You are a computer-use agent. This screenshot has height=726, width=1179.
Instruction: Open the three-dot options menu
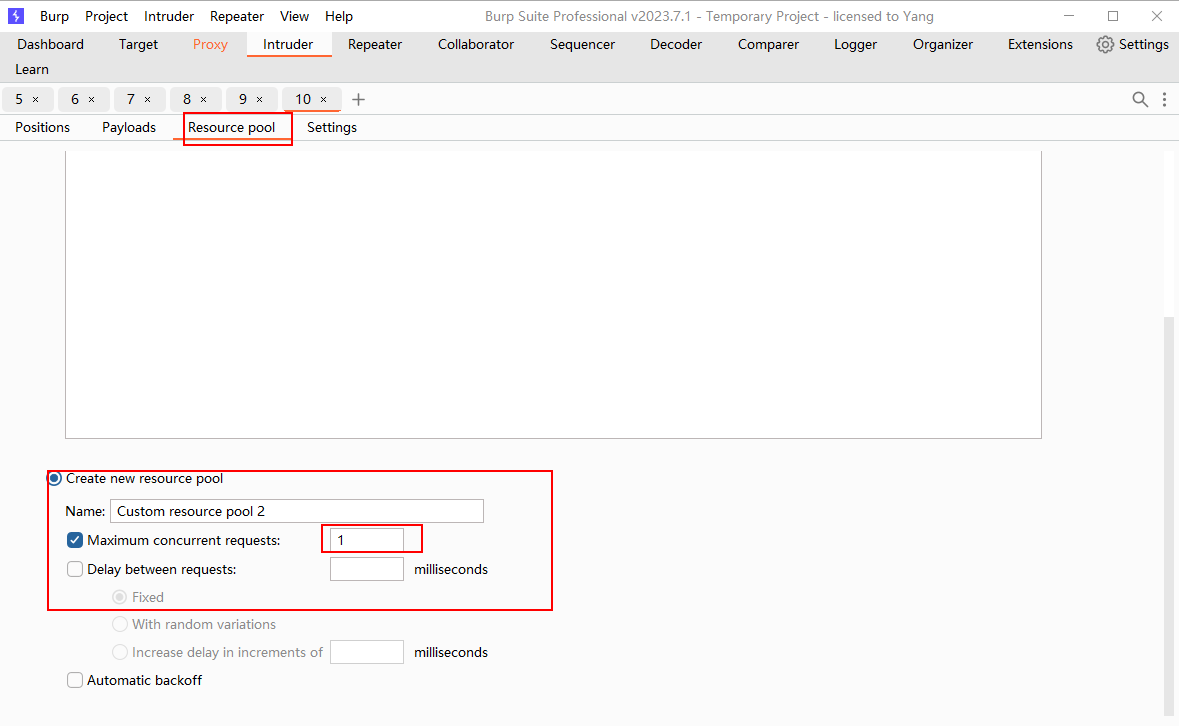click(x=1164, y=99)
